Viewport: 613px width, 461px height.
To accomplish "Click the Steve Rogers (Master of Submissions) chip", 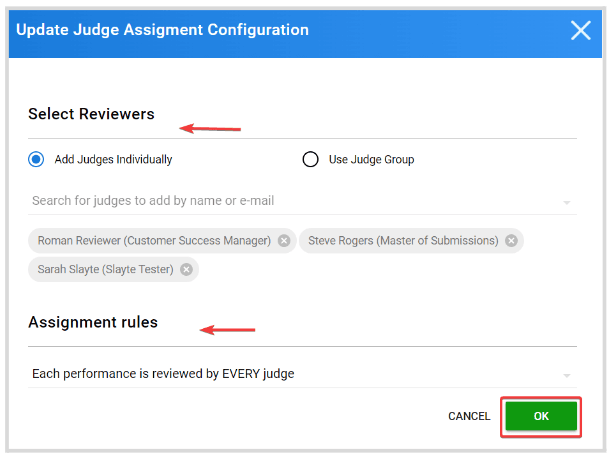I will [x=411, y=240].
